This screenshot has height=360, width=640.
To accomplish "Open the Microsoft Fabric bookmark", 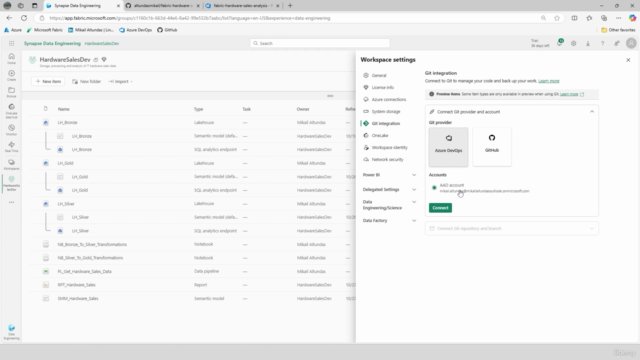I will click(45, 30).
